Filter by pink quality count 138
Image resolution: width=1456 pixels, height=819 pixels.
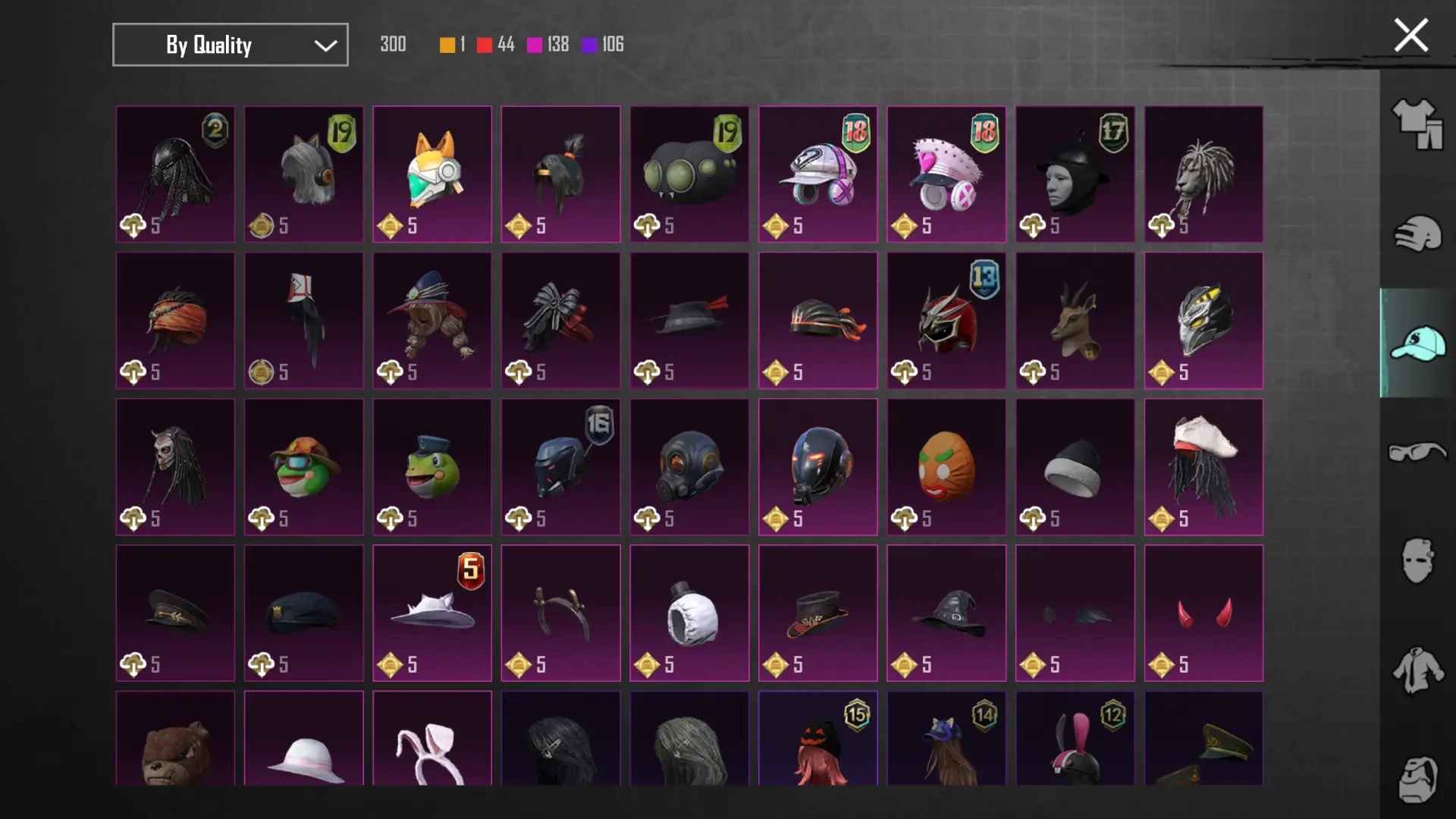point(548,45)
